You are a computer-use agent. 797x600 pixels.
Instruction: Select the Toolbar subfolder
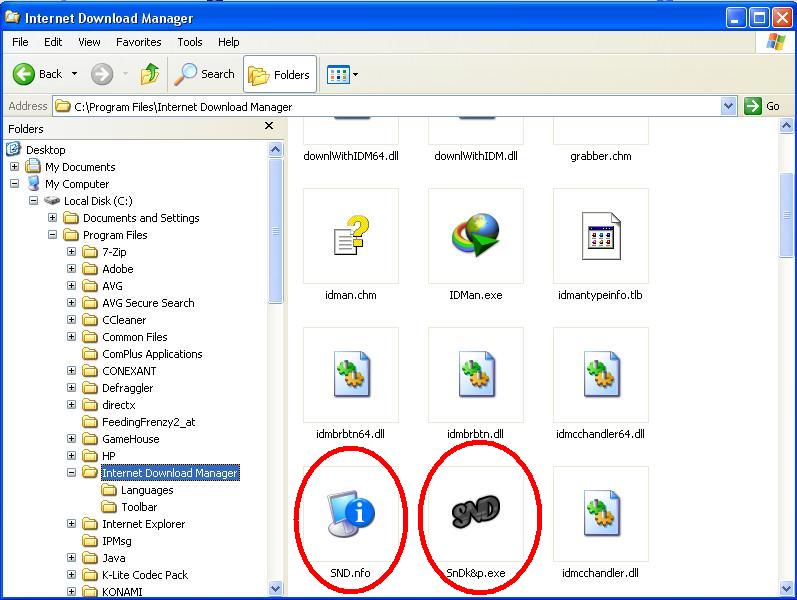tap(139, 507)
